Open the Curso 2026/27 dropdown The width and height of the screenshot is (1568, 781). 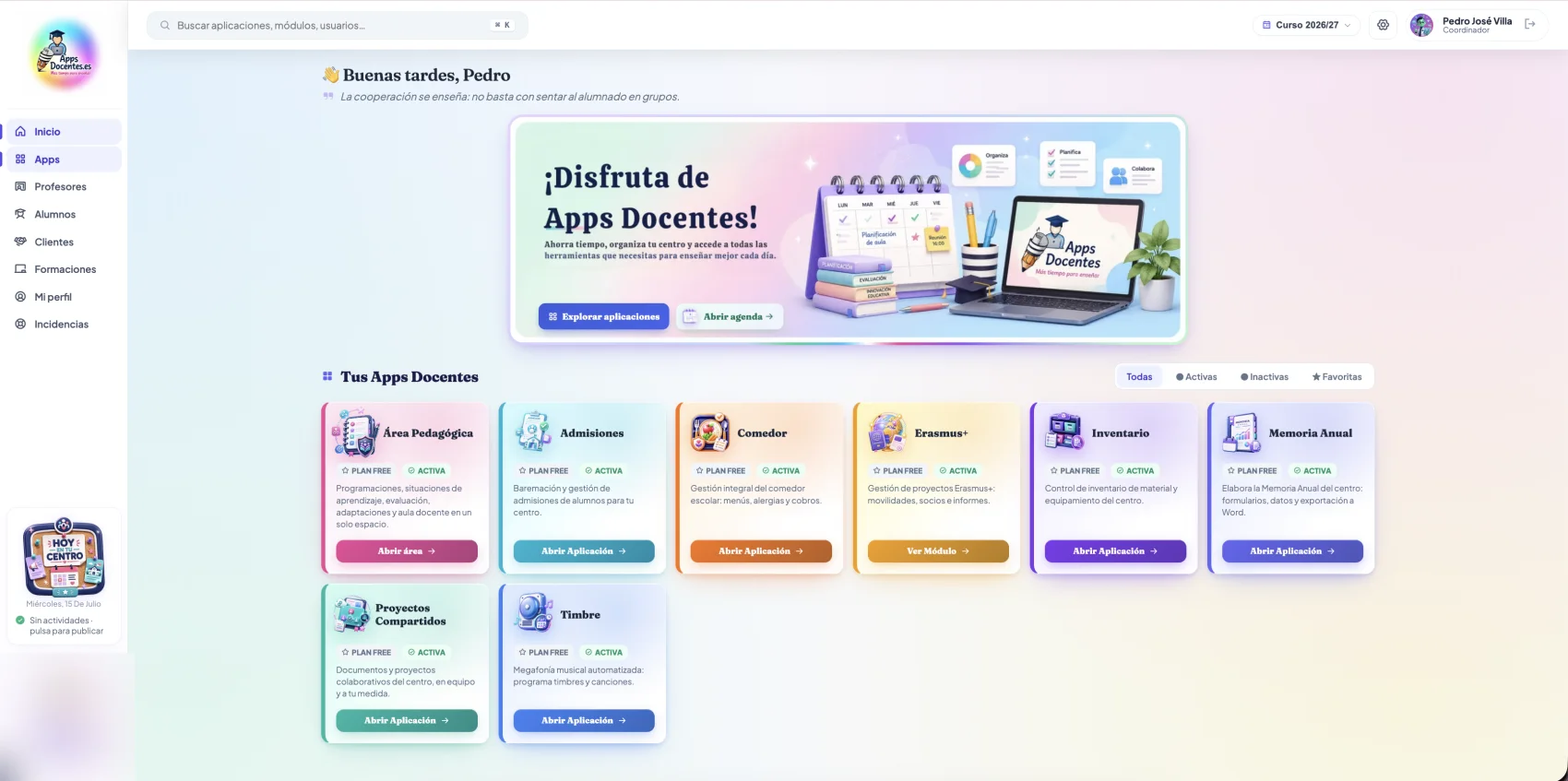click(x=1306, y=25)
